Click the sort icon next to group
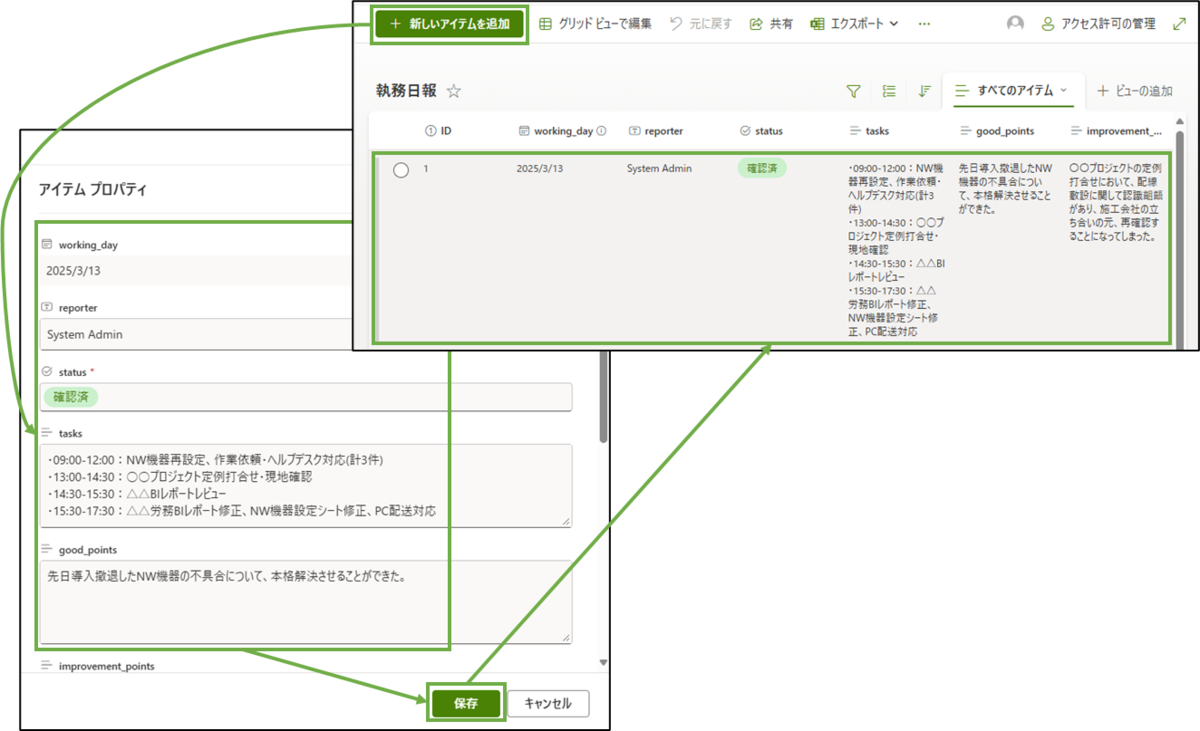 pyautogui.click(x=924, y=91)
